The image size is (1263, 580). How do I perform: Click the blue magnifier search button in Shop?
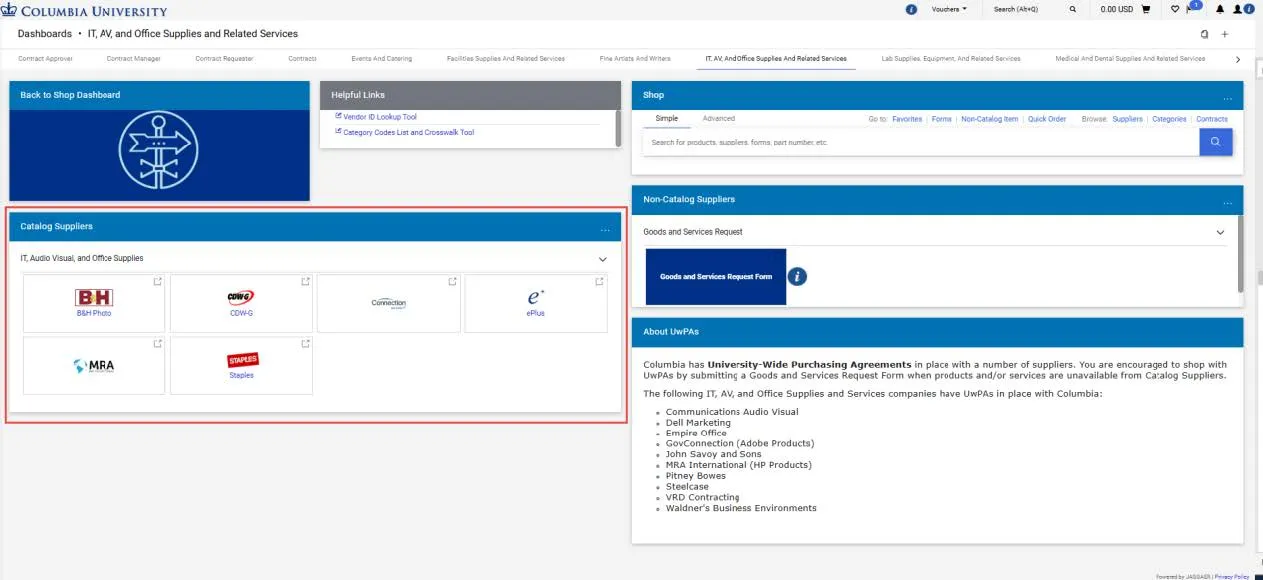(1215, 142)
